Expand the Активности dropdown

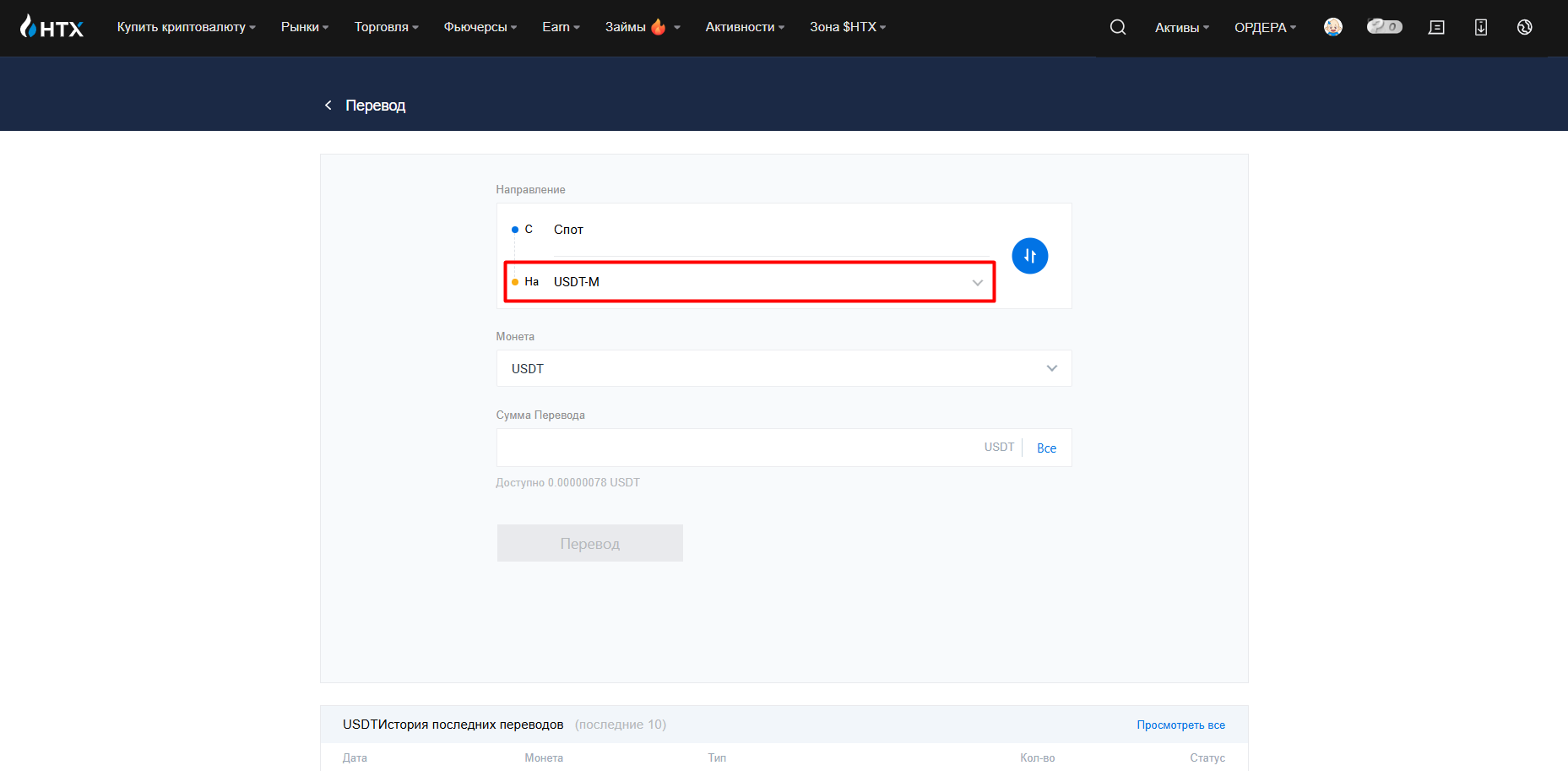746,27
